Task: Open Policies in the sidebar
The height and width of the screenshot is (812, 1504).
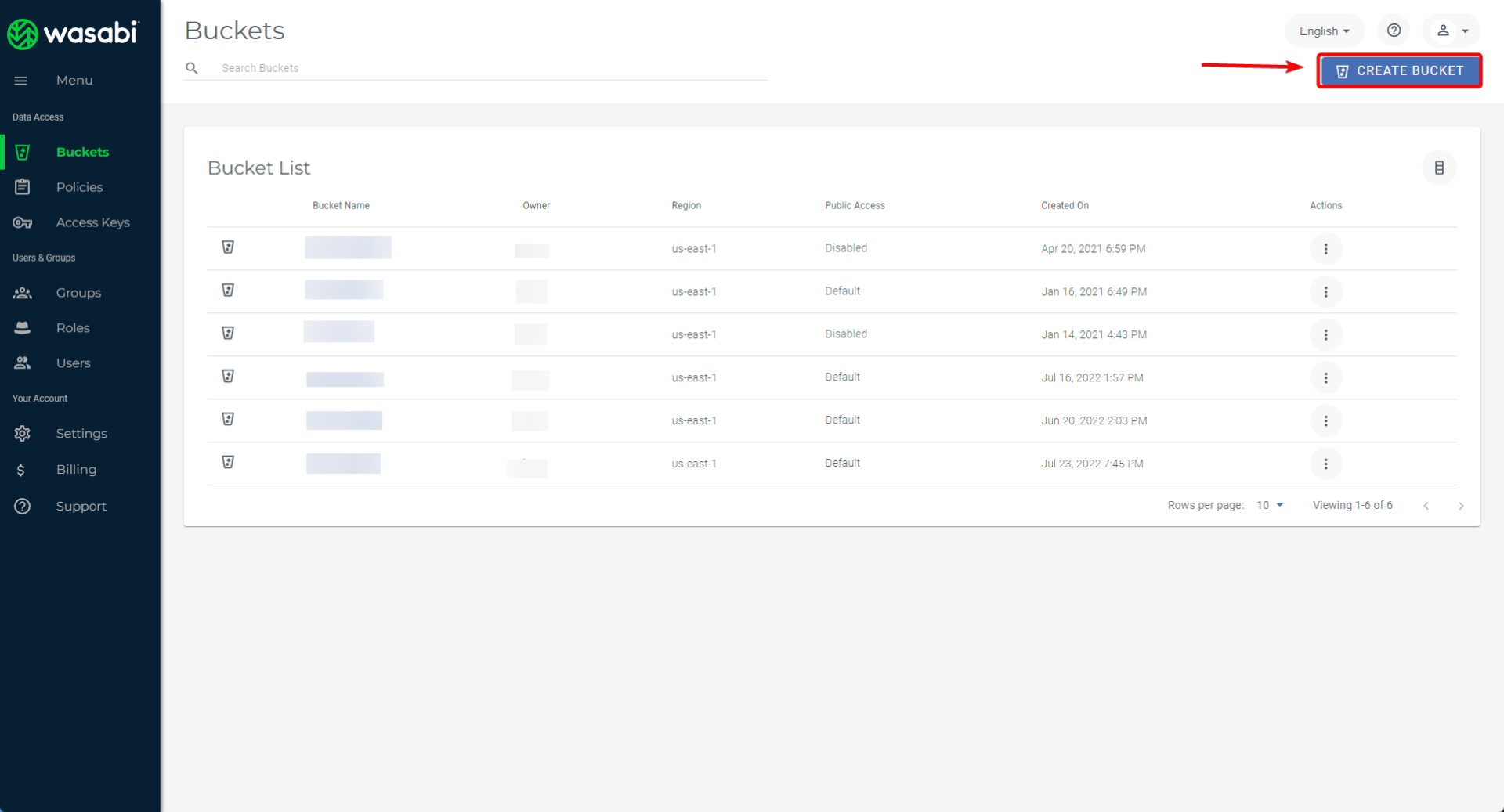Action: (79, 187)
